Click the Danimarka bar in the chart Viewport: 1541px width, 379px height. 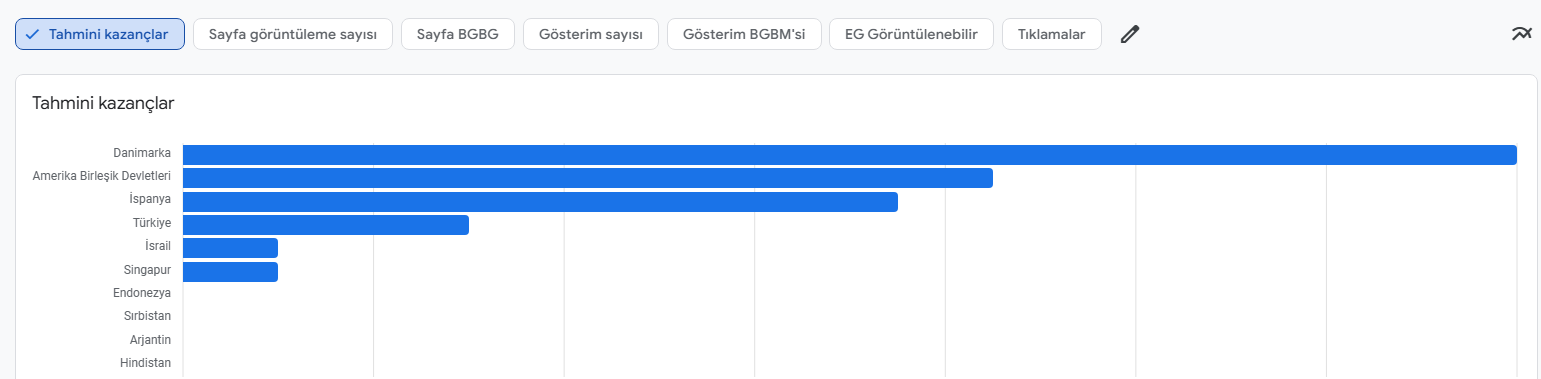850,155
